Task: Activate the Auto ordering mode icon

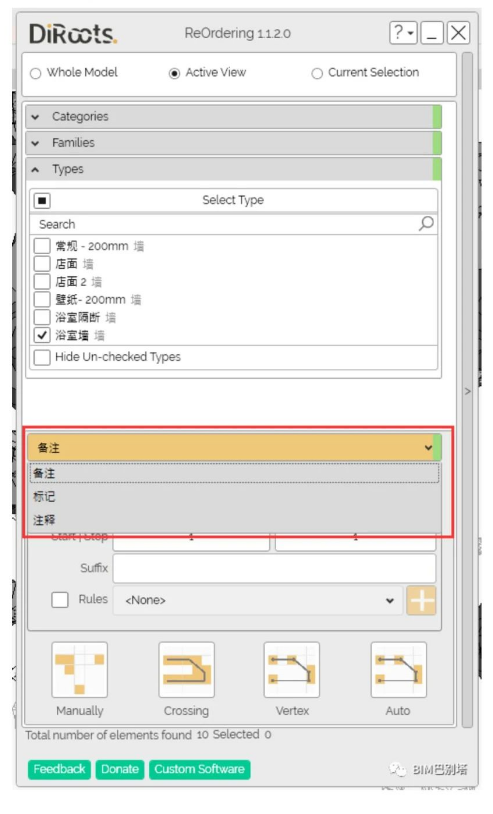Action: pos(399,670)
